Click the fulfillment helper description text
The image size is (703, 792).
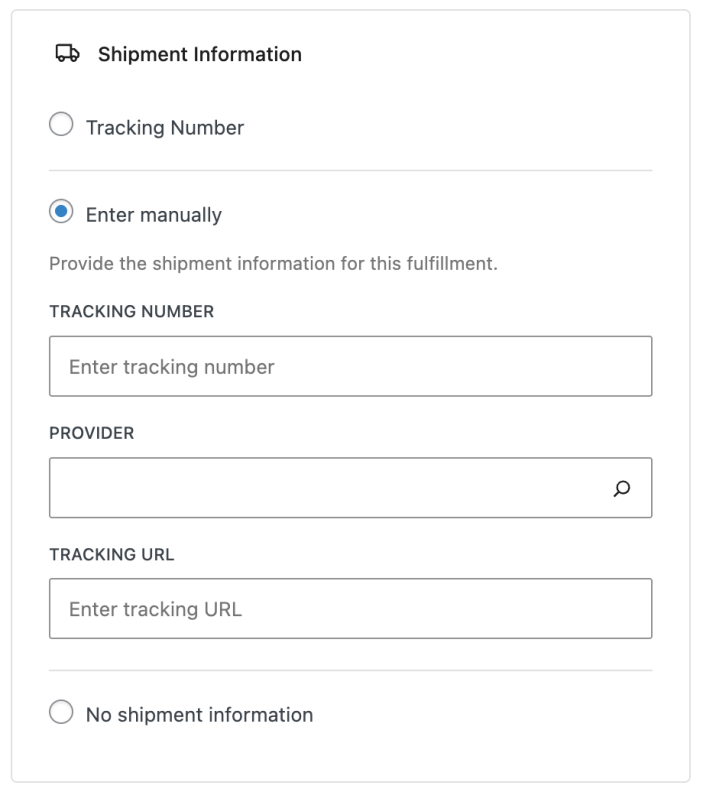(273, 265)
